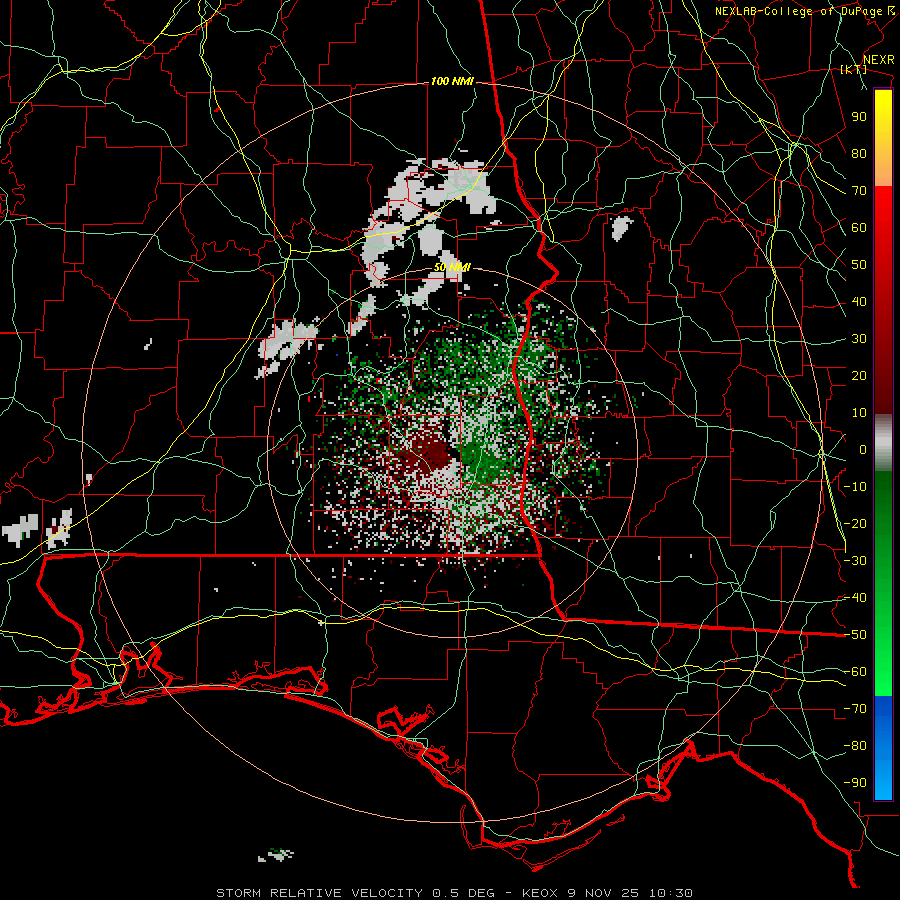Click the positive 30 knot scale label
Image resolution: width=900 pixels, height=900 pixels.
859,339
